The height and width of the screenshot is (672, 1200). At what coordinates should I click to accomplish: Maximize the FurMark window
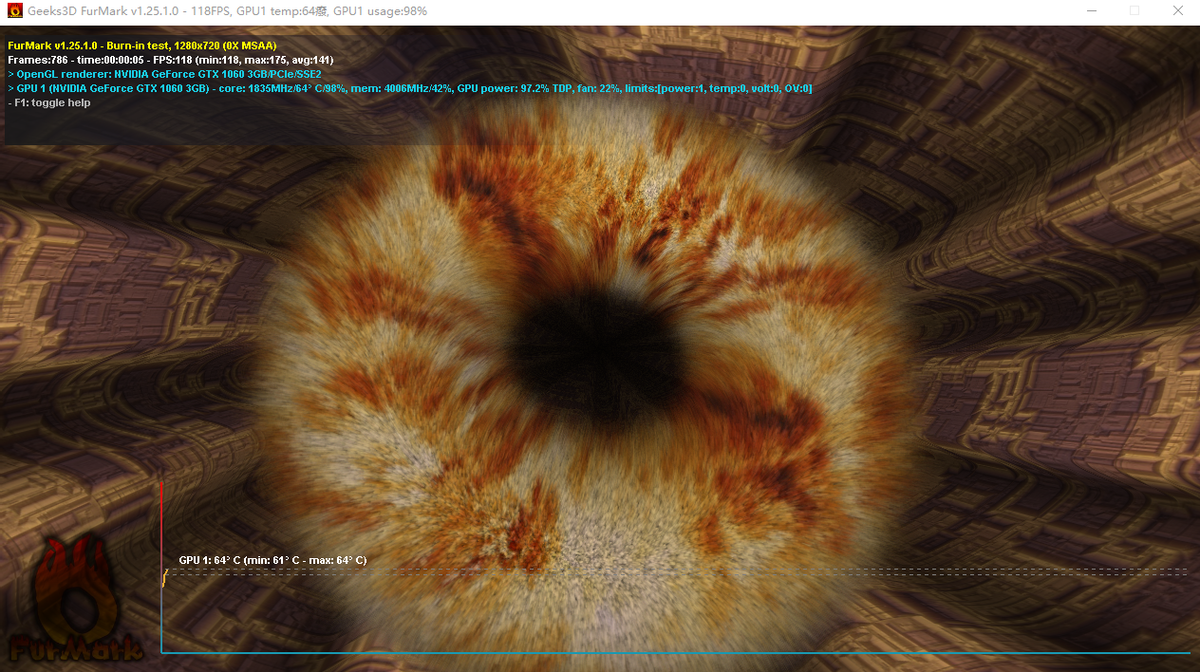(x=1135, y=11)
